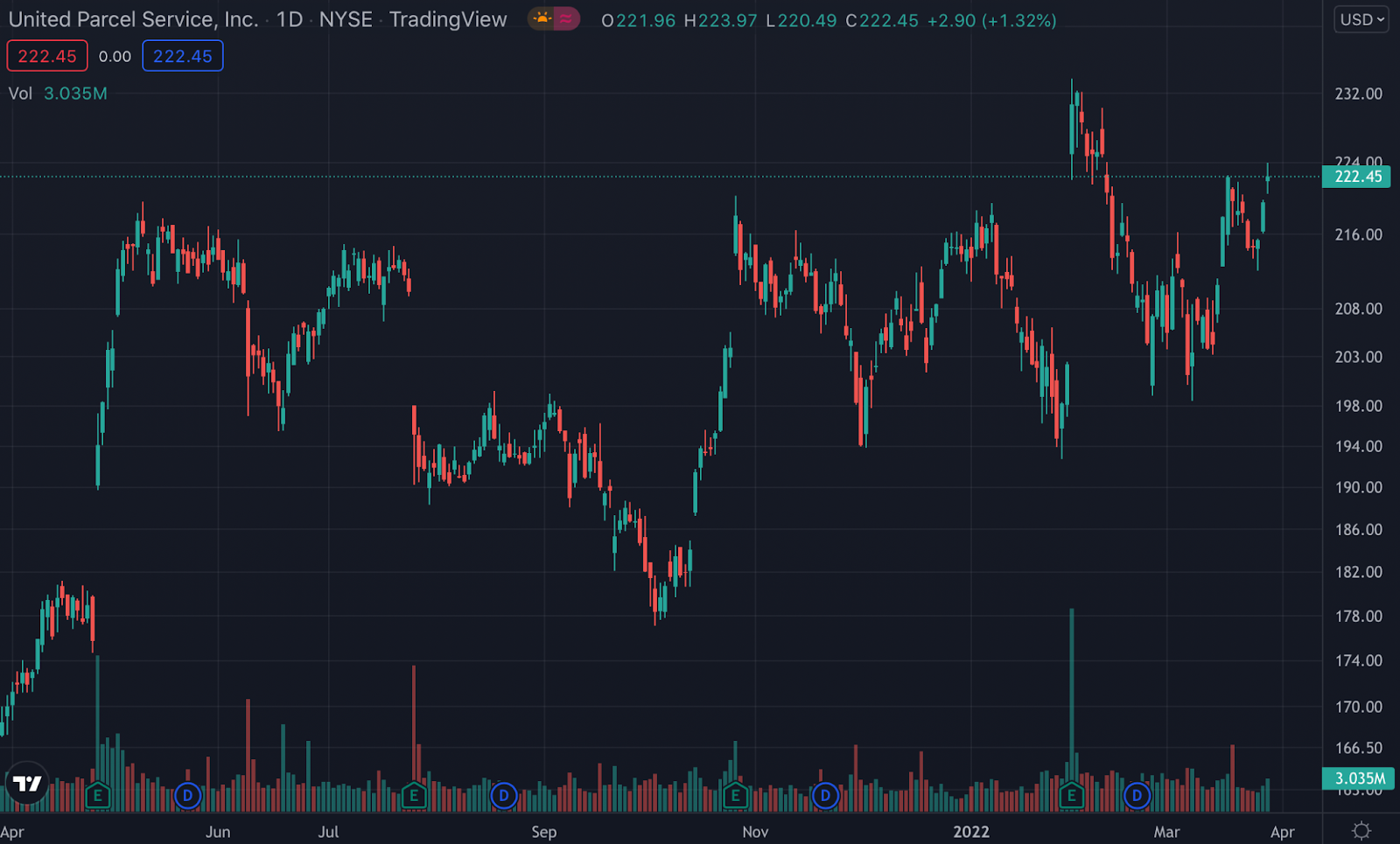Click the open value O221.96
Viewport: 1400px width, 844px height.
639,20
